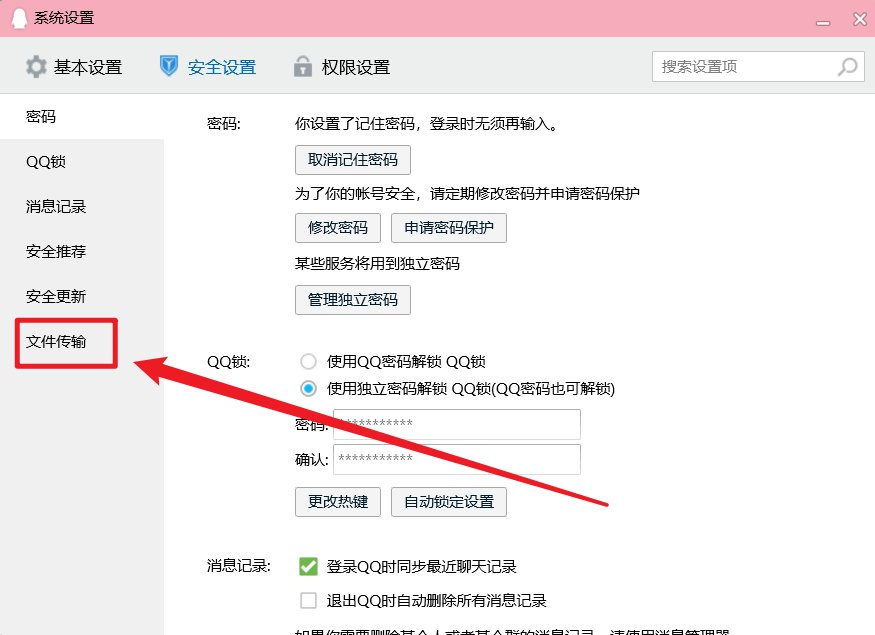This screenshot has height=635, width=875.
Task: Select 使用QQ密码解锁 QQ锁 radio option
Action: tap(308, 362)
